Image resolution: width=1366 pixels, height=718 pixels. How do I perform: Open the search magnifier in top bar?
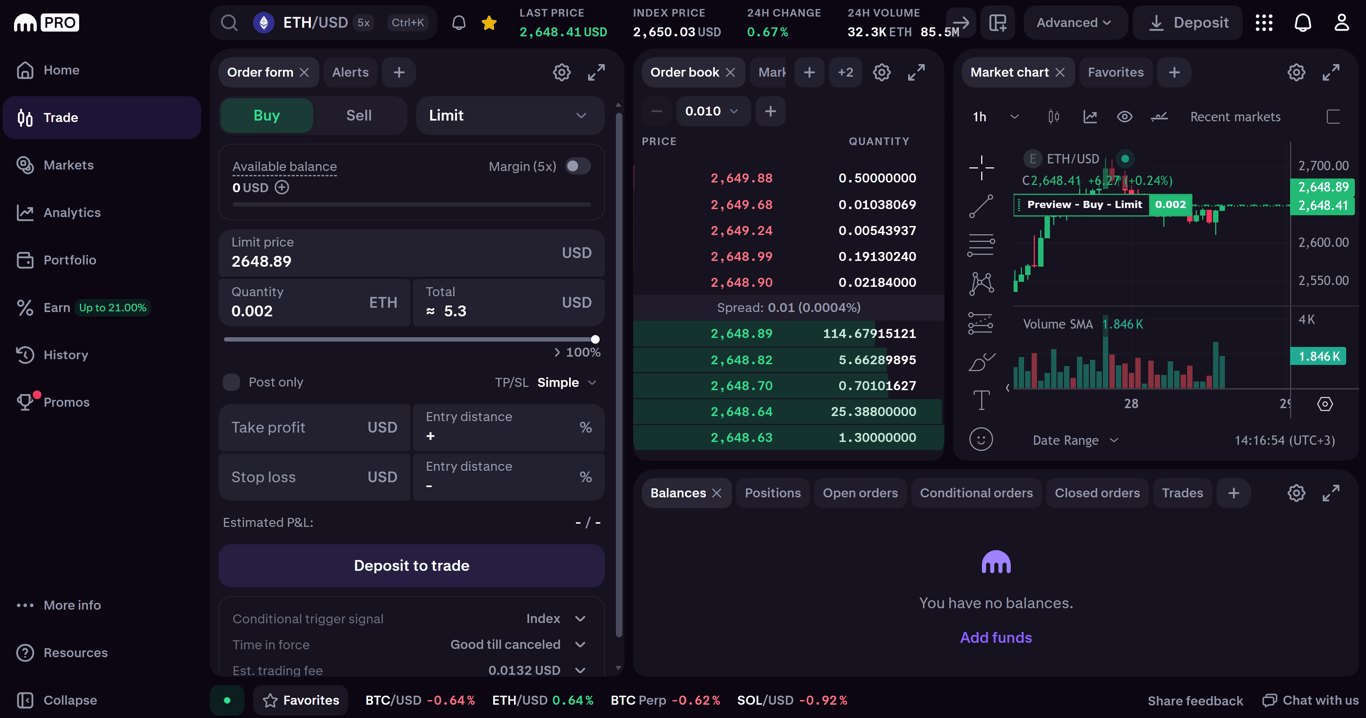click(x=229, y=22)
